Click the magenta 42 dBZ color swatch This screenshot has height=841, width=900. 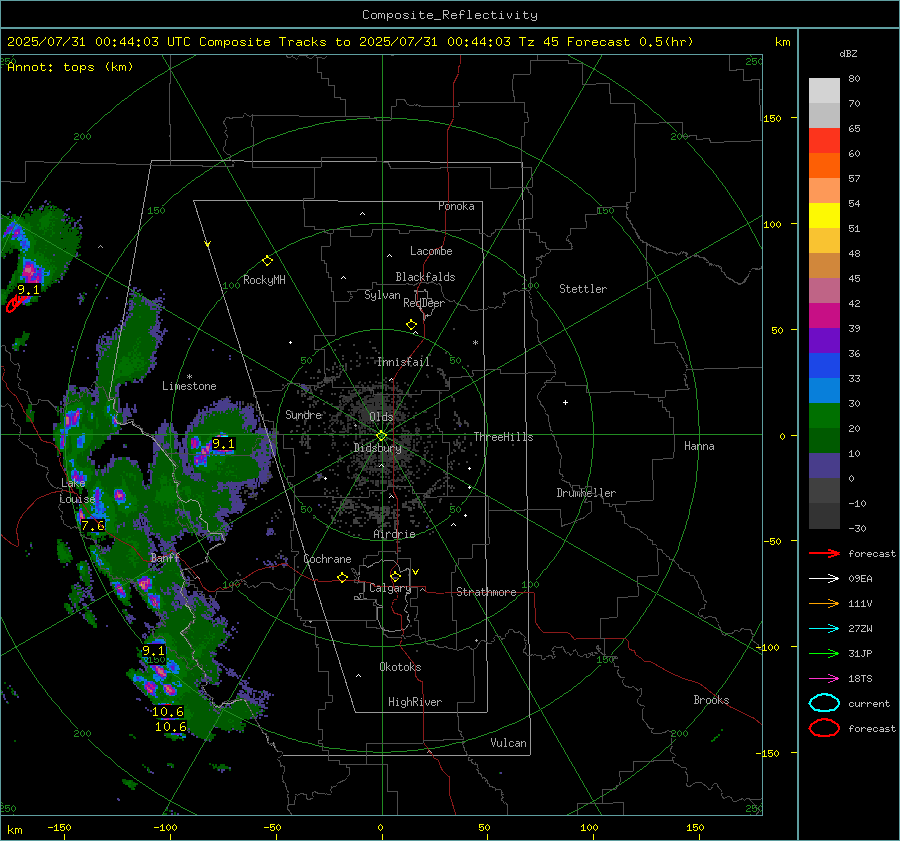click(x=824, y=315)
